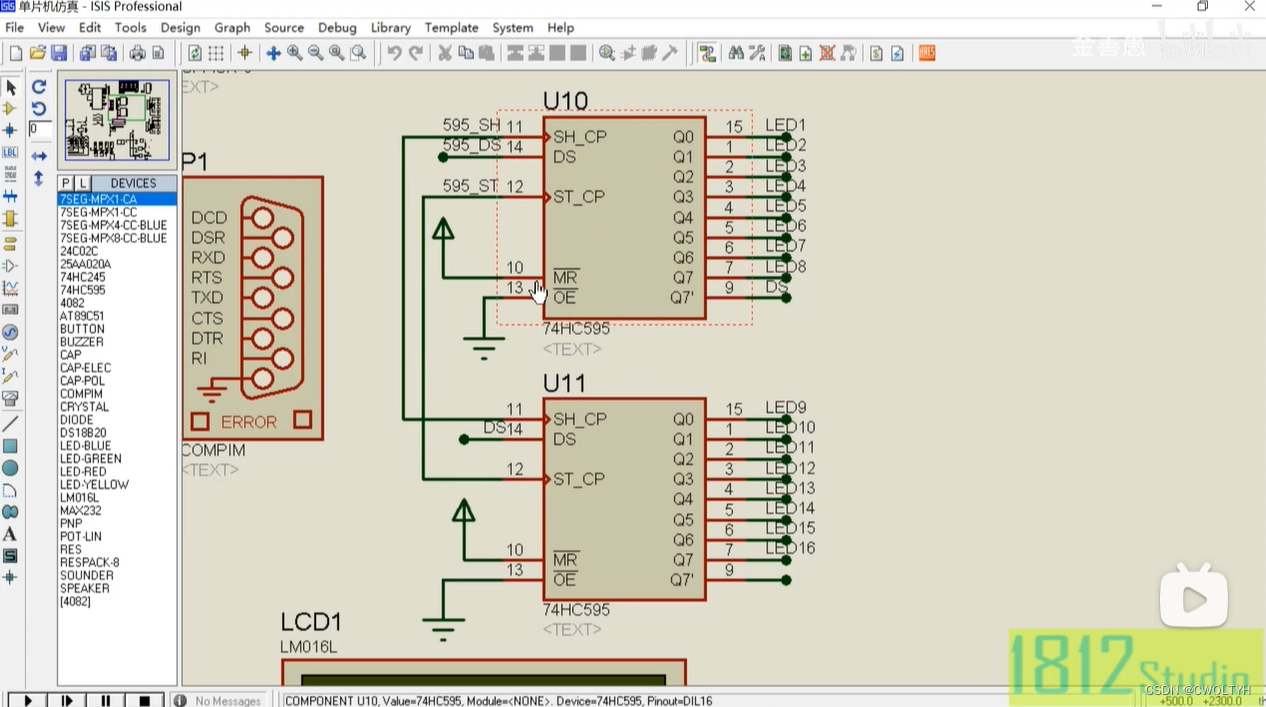Open the Debug menu
This screenshot has height=707, width=1266.
(x=337, y=27)
